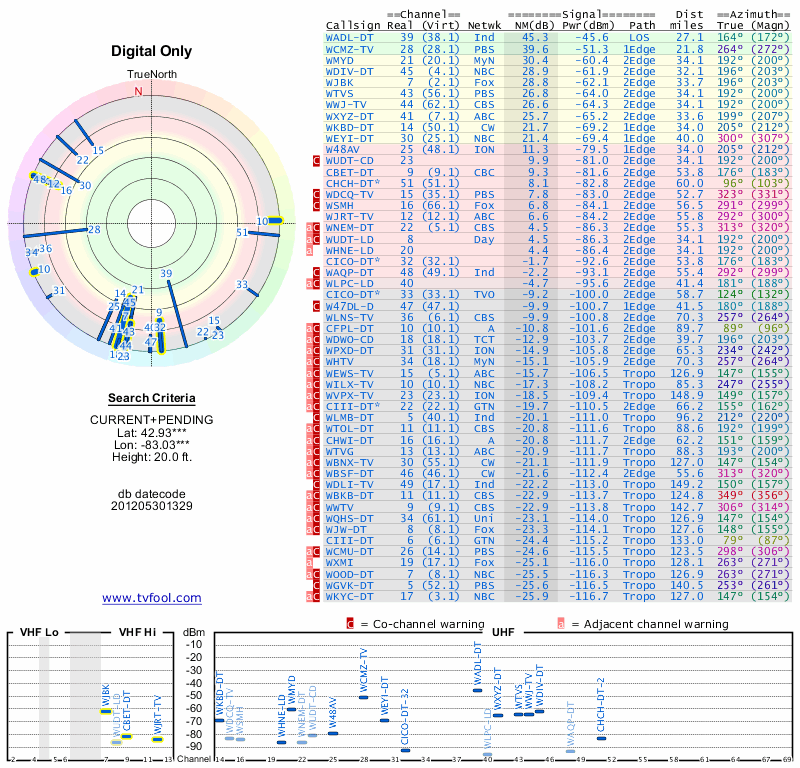The height and width of the screenshot is (768, 800).
Task: Click the channel 33 marker on the radar plot
Action: point(253,292)
